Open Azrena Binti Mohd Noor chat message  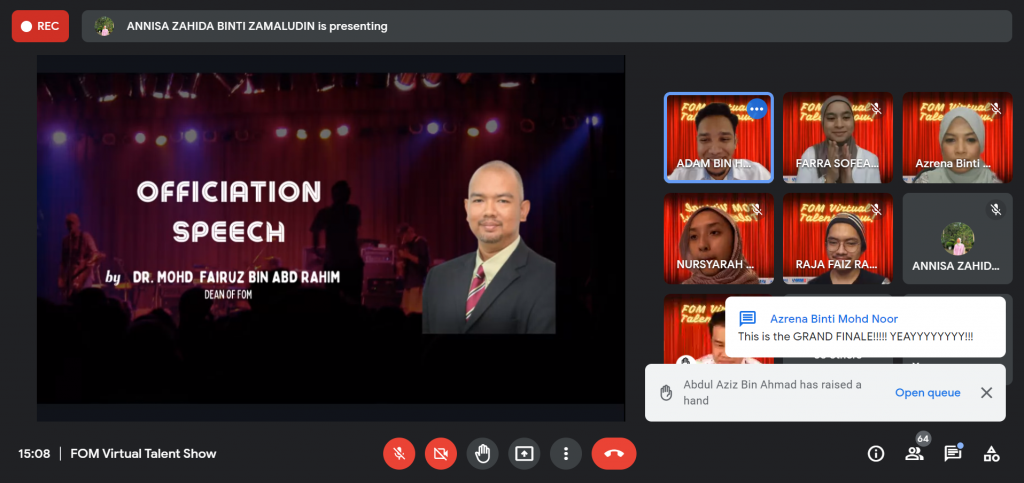click(864, 327)
